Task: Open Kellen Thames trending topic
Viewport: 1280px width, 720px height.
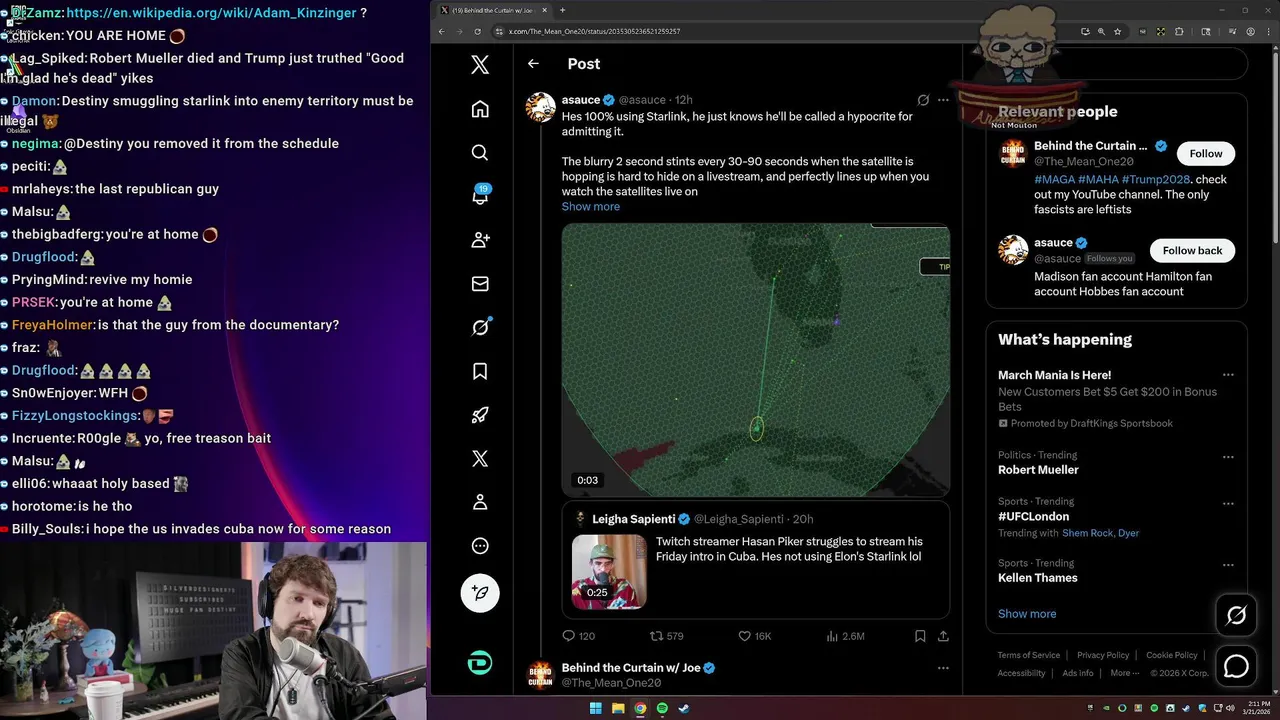Action: pos(1037,578)
